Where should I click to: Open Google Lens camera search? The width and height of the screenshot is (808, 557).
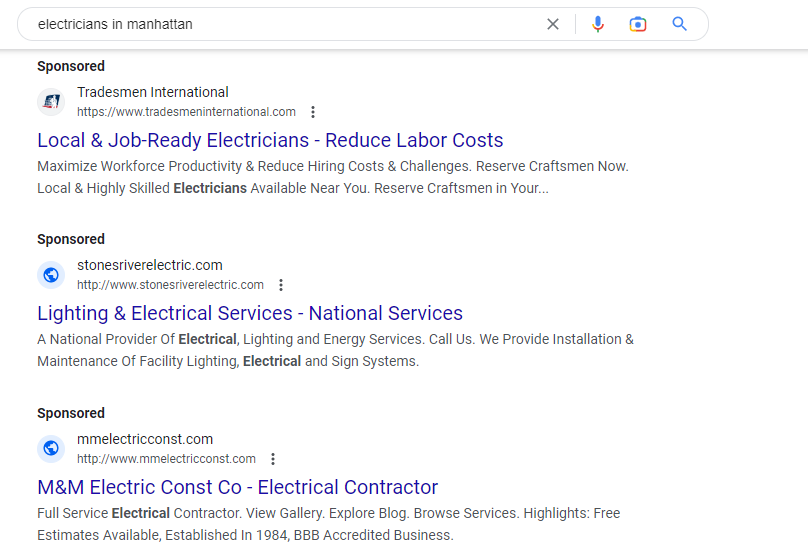638,24
